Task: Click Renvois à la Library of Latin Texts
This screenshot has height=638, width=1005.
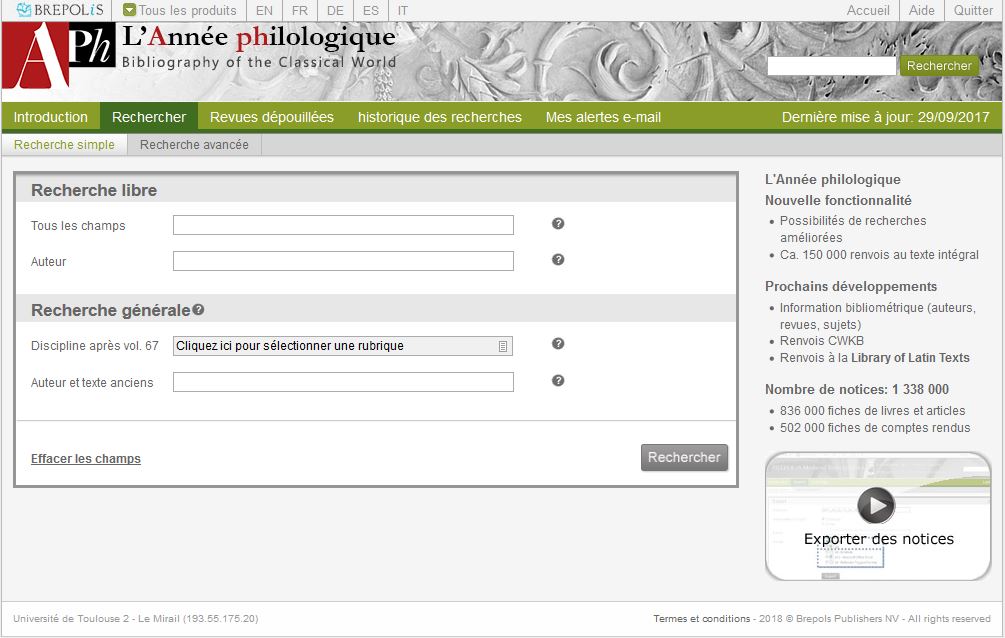Action: (x=874, y=358)
